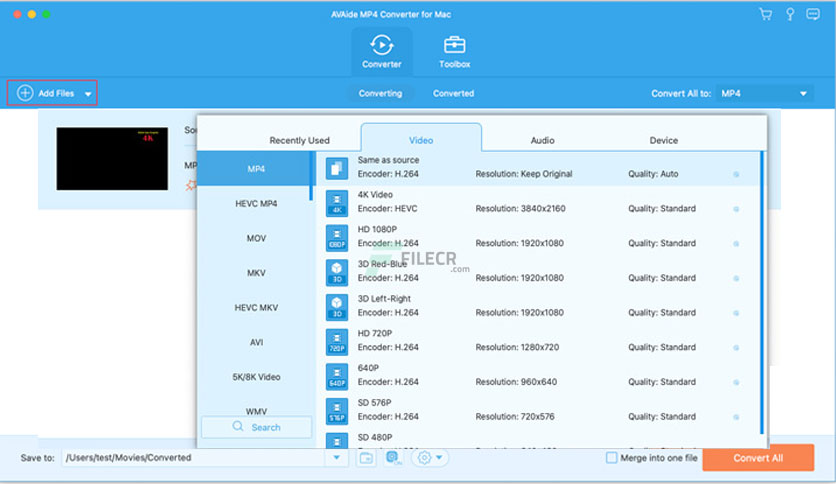Open the preferences gear dropdown
836x484 pixels.
tap(430, 457)
